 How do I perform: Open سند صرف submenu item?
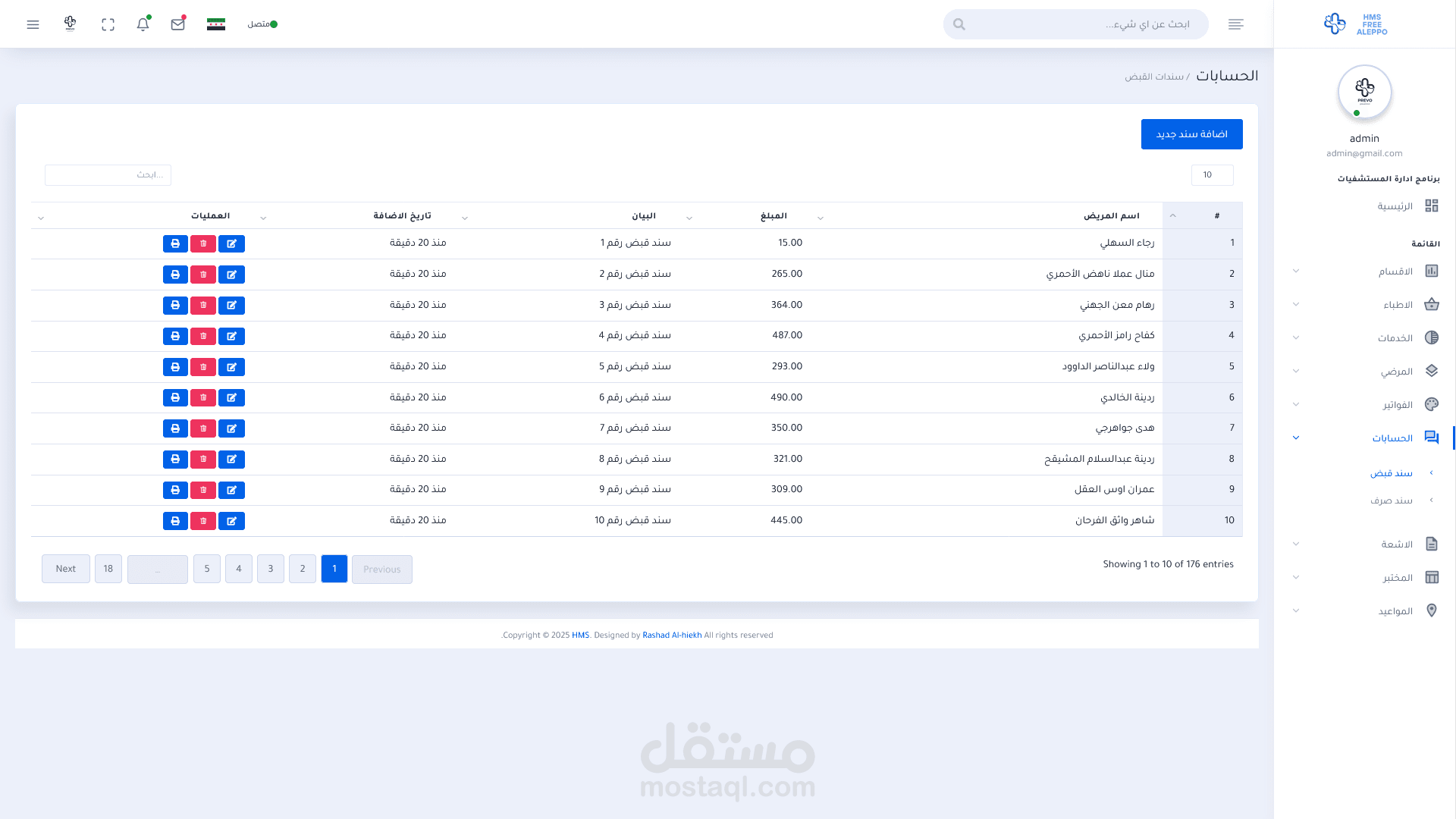[1391, 500]
